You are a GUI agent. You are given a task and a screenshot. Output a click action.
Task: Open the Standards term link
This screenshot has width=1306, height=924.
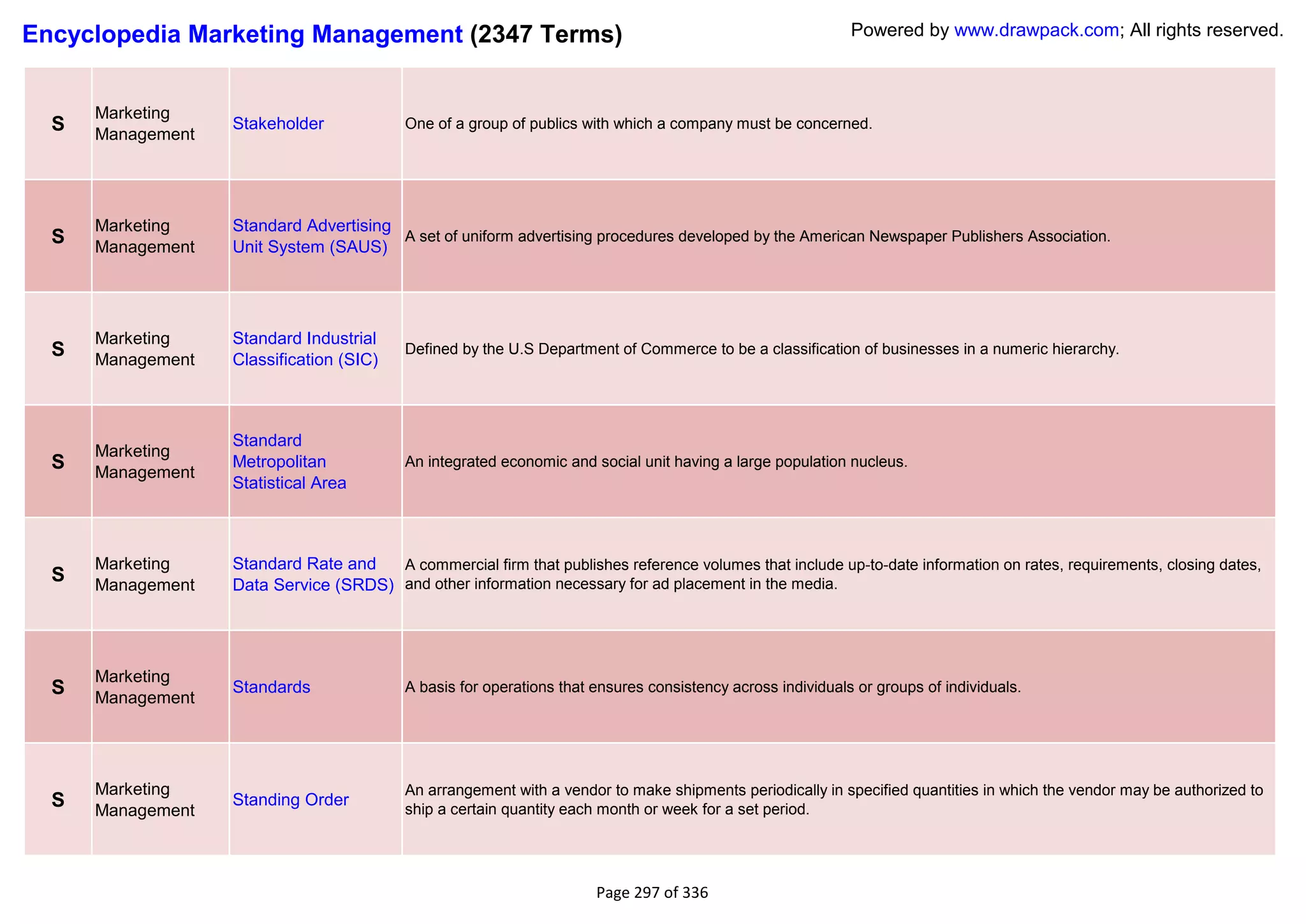[x=272, y=687]
